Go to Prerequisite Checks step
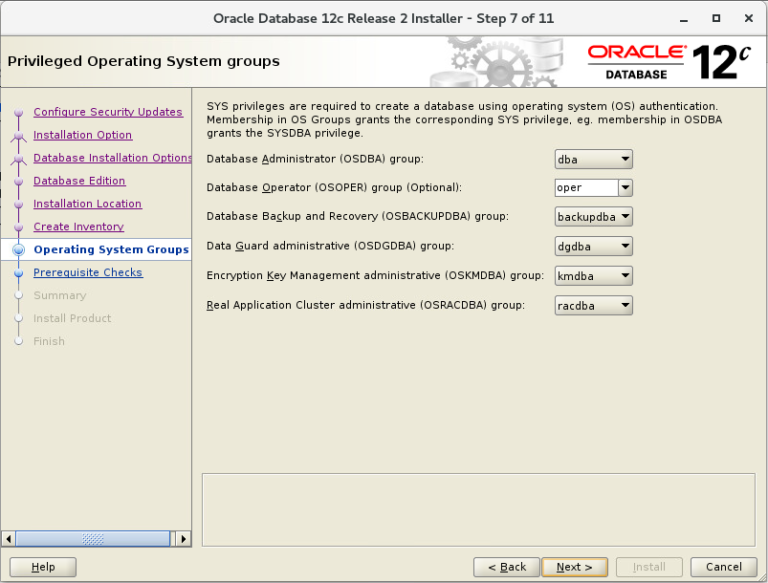768x583 pixels. 88,272
